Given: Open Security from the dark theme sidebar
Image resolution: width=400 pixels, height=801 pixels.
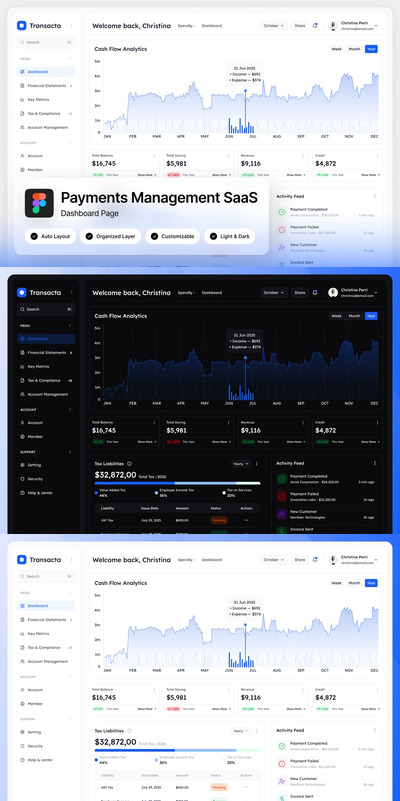Looking at the screenshot, I should click(35, 479).
